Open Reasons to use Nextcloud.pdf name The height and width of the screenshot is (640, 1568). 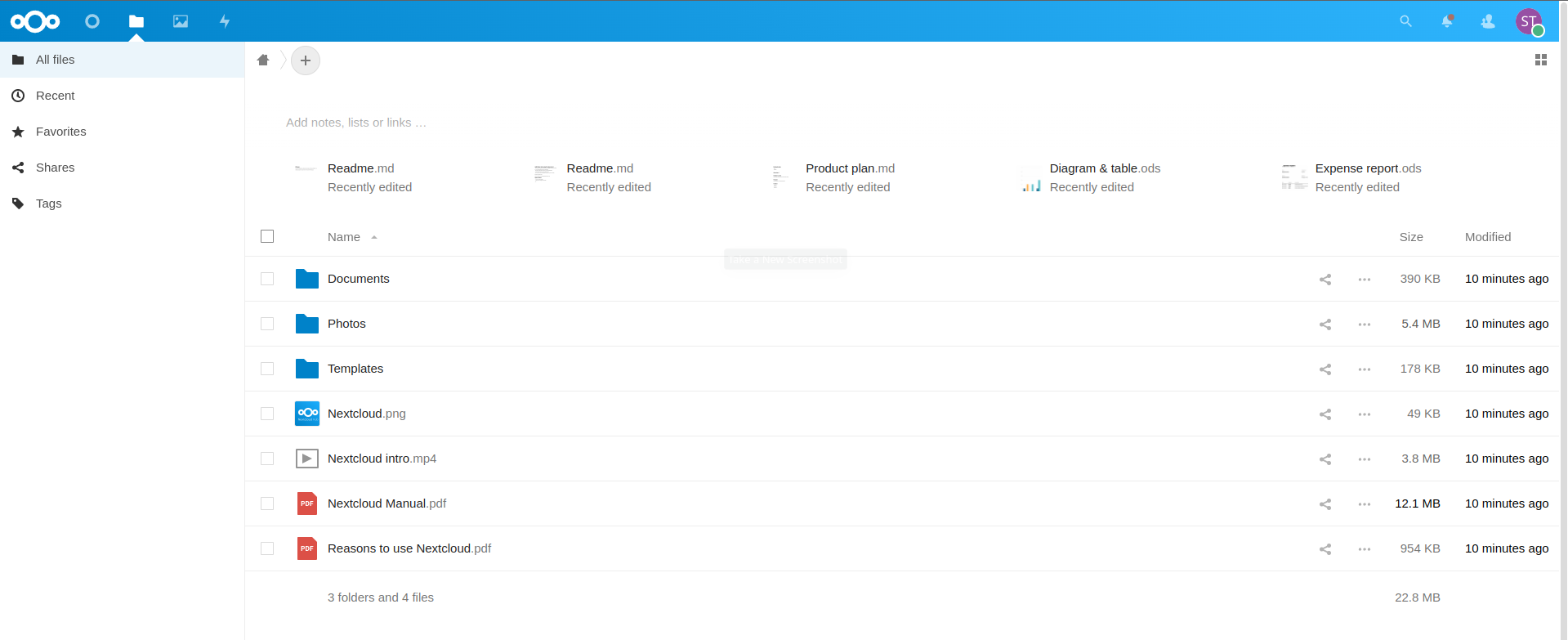click(x=409, y=548)
